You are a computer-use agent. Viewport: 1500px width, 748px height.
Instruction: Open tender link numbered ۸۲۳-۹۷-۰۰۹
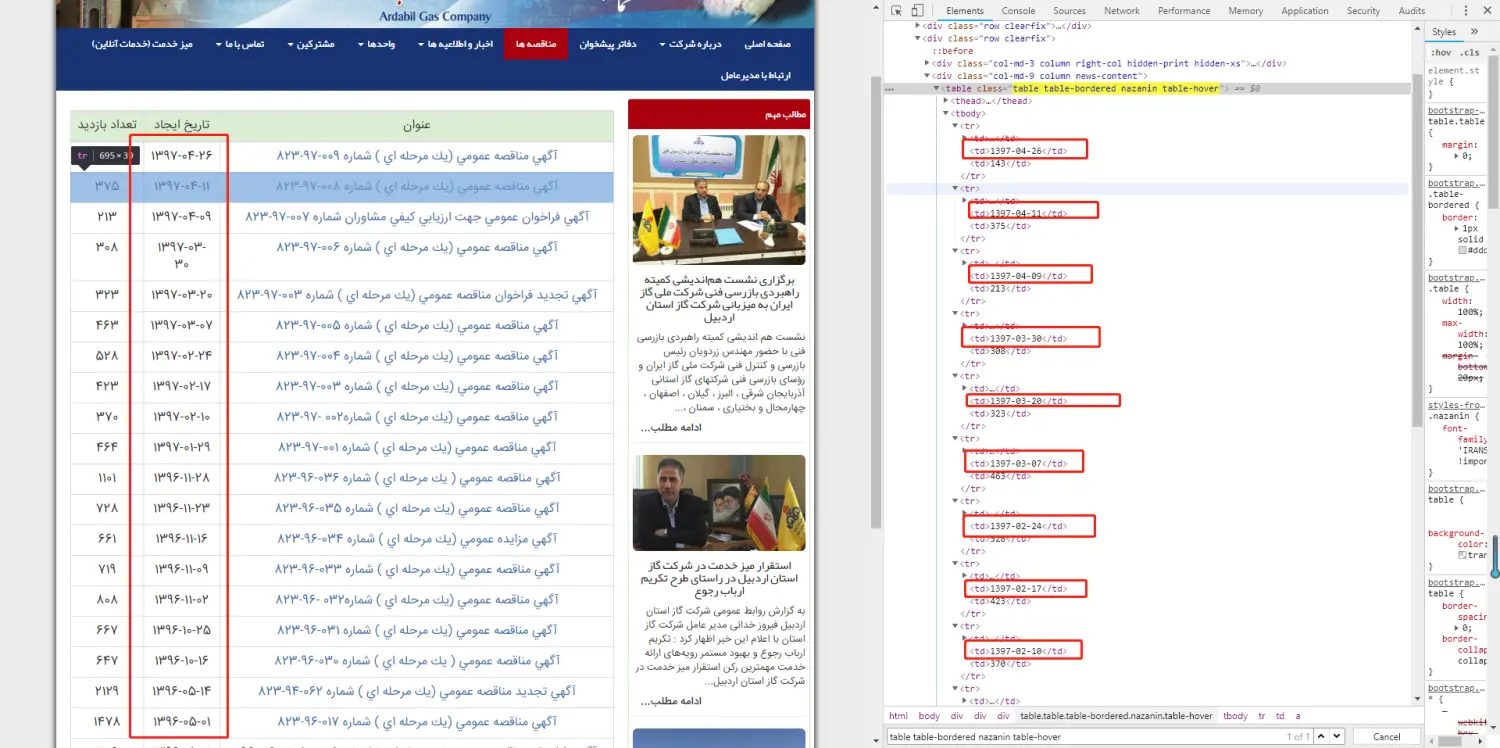click(x=416, y=155)
